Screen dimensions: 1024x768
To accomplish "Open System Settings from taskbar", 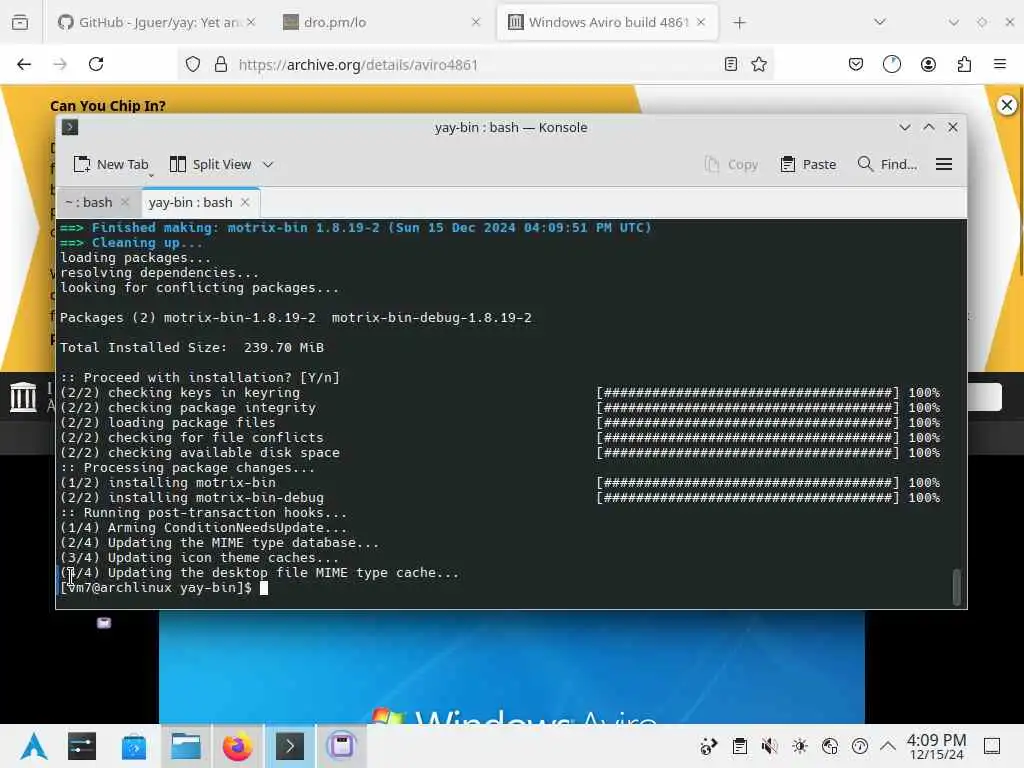I will pyautogui.click(x=82, y=746).
